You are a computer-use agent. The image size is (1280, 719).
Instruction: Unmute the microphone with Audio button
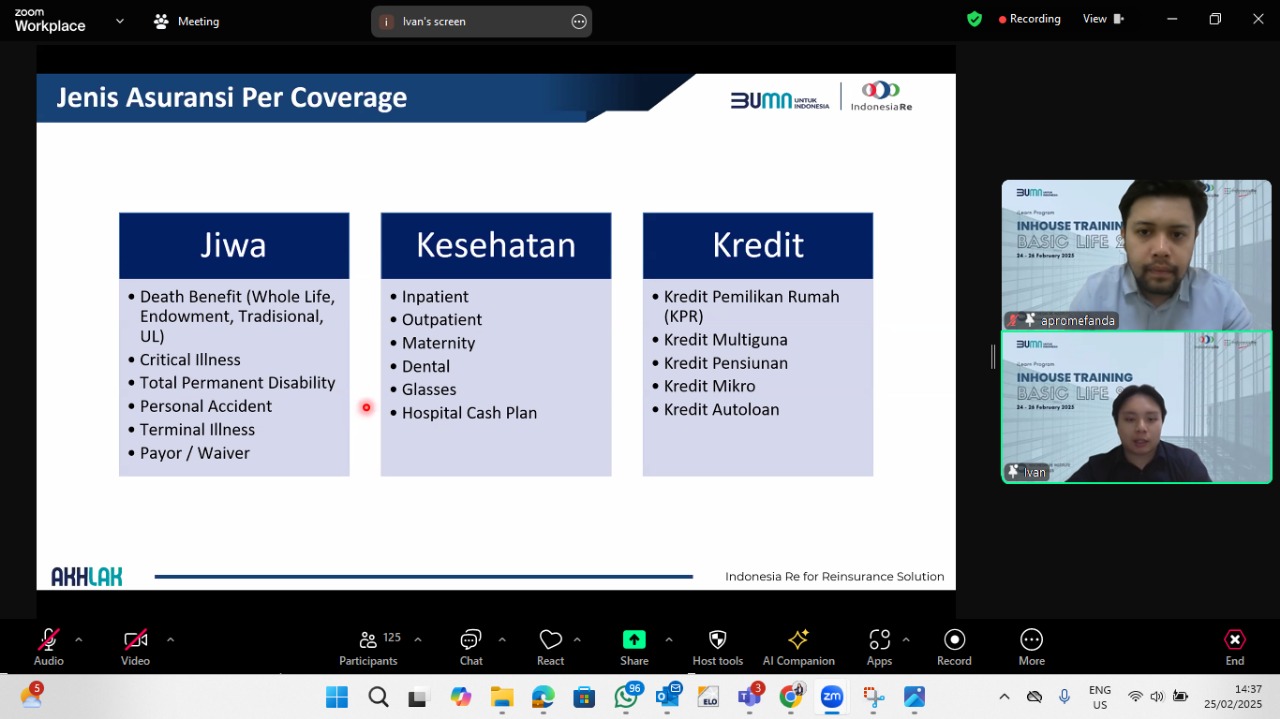pos(48,647)
